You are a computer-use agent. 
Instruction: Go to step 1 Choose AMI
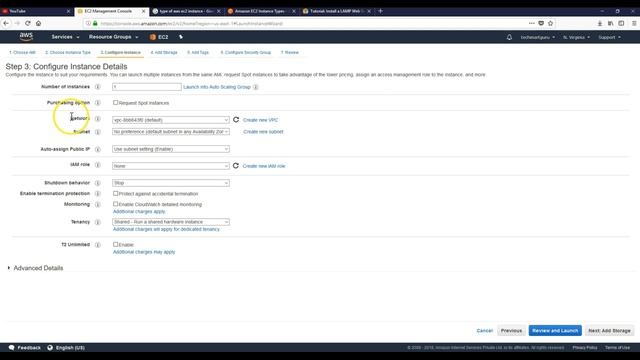[22, 52]
